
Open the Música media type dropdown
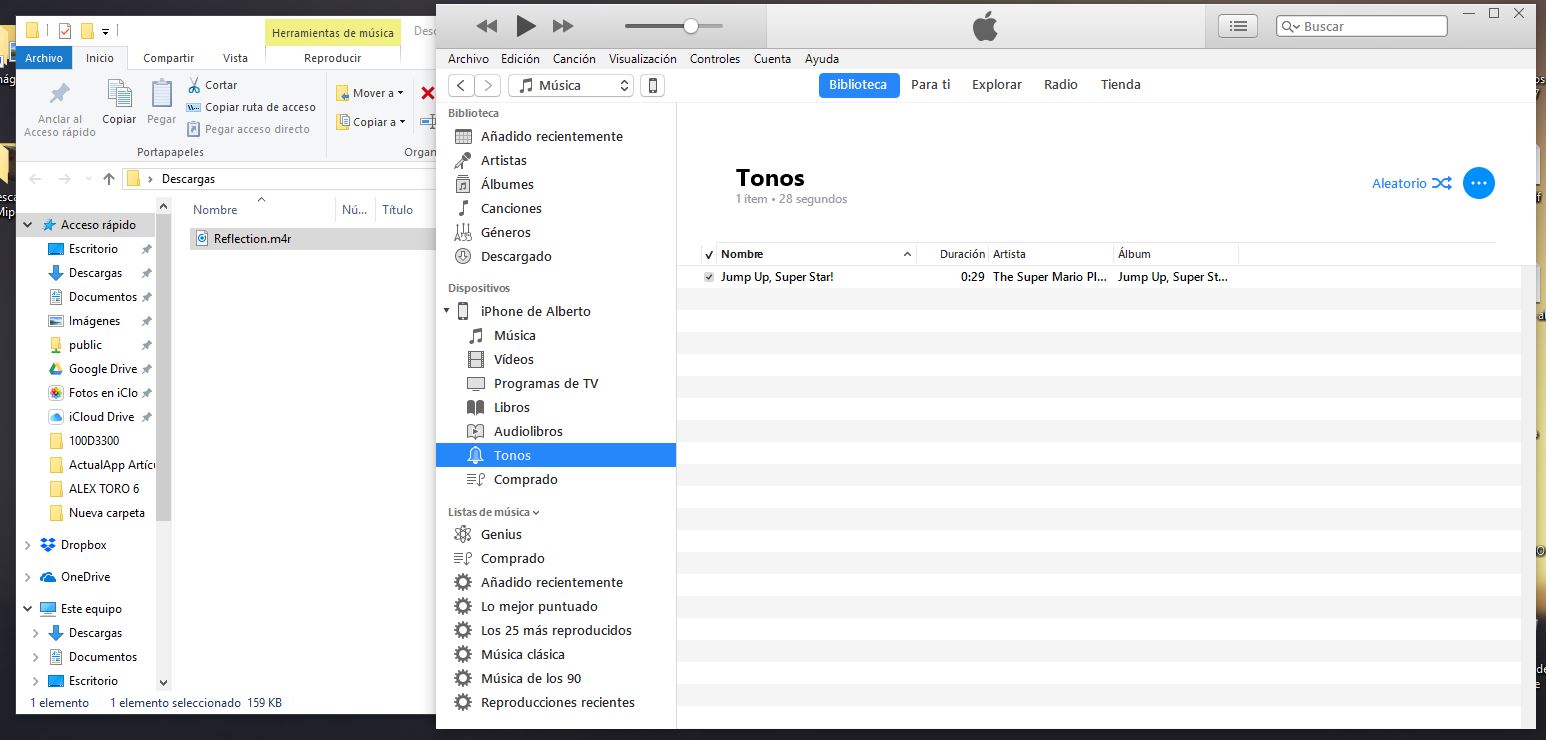coord(571,85)
